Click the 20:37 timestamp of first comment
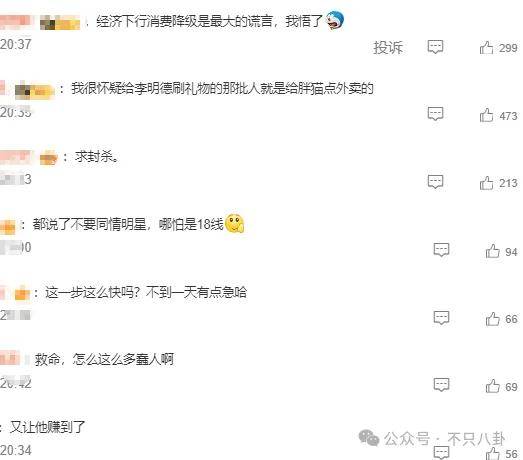This screenshot has width=523, height=460. (x=15, y=44)
